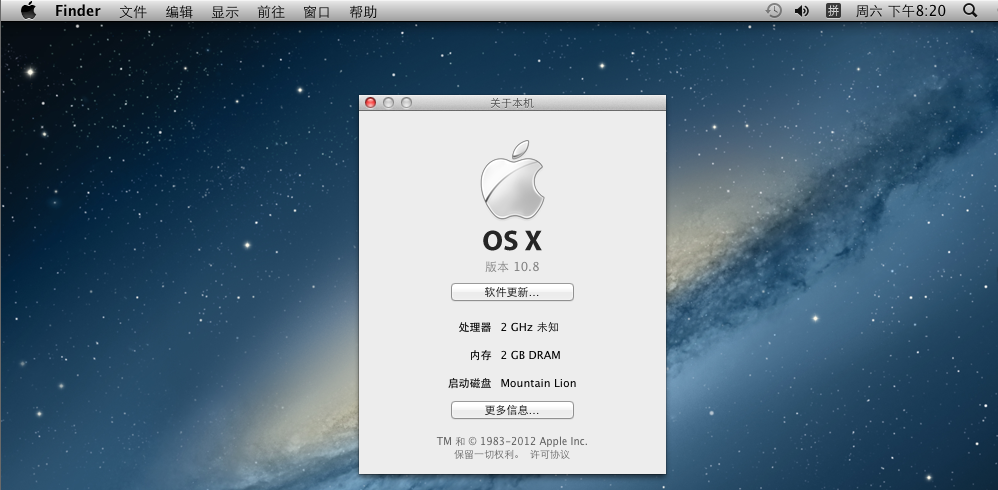Open the Finder application menu
Image resolution: width=998 pixels, height=490 pixels.
pyautogui.click(x=77, y=11)
